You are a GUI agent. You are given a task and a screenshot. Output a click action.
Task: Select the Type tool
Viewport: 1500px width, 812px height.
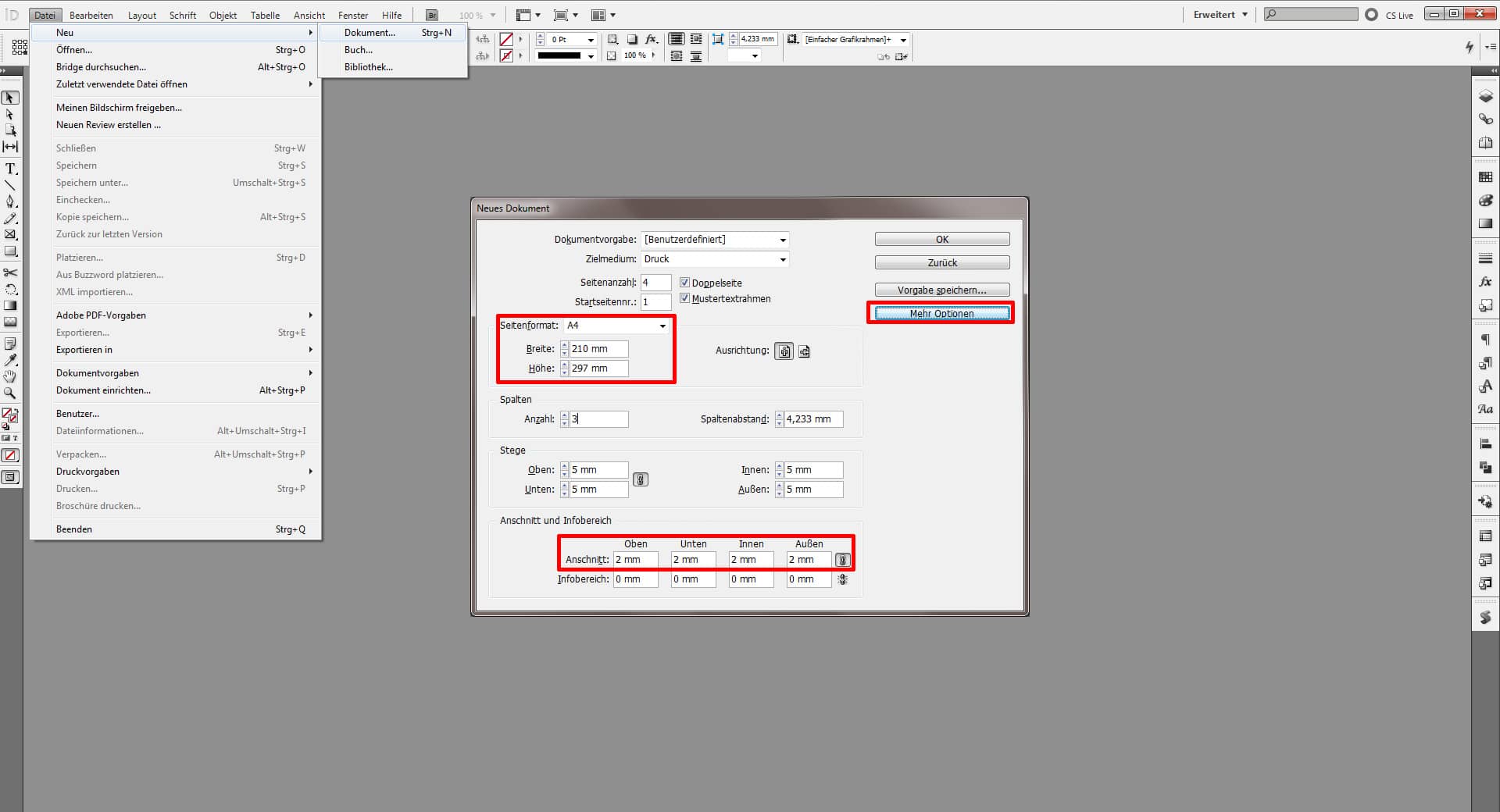11,168
